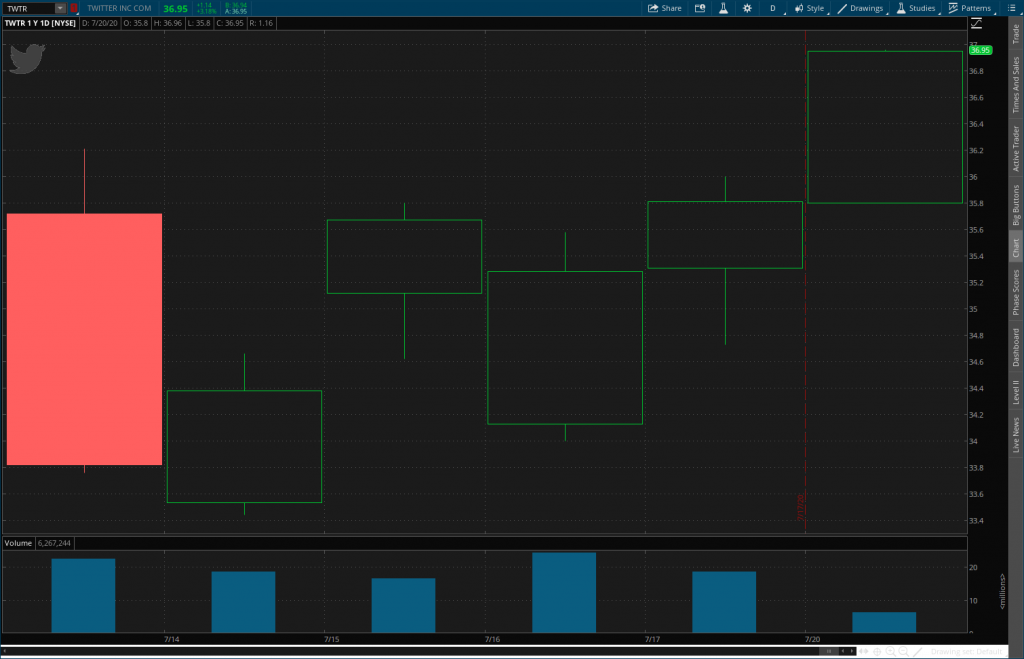The width and height of the screenshot is (1024, 659).
Task: Click the small 7/20 volume bar
Action: coord(884,622)
